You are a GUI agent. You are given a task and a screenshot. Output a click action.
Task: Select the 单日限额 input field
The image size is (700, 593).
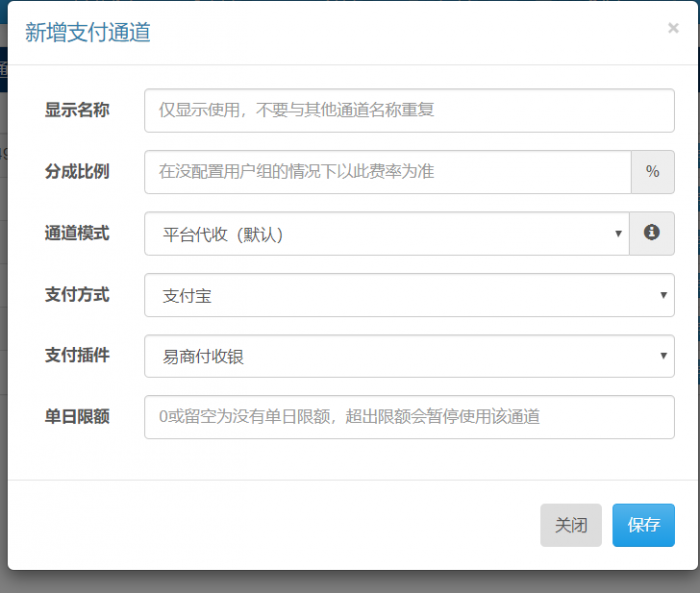(x=409, y=417)
